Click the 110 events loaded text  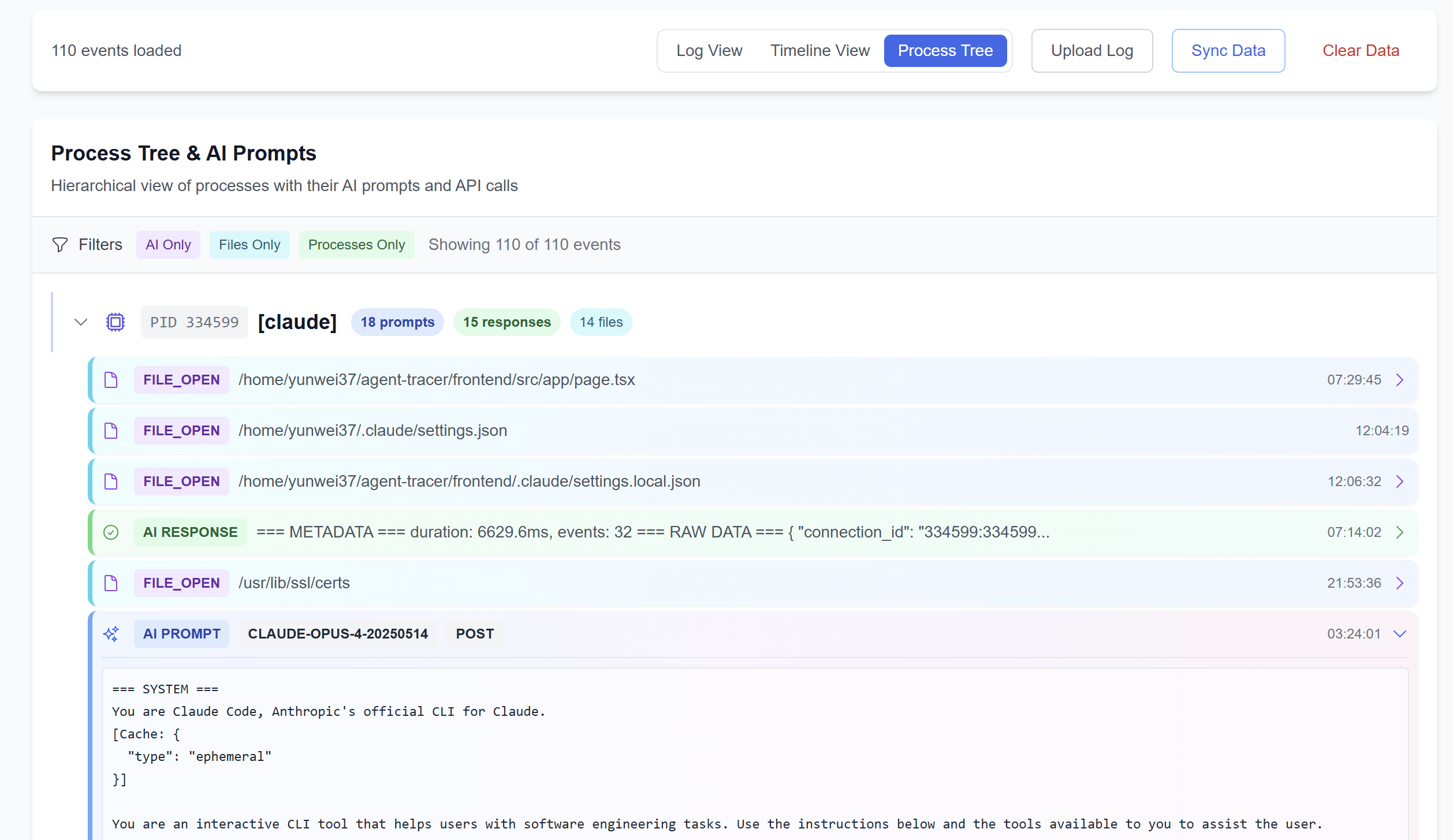click(x=116, y=51)
